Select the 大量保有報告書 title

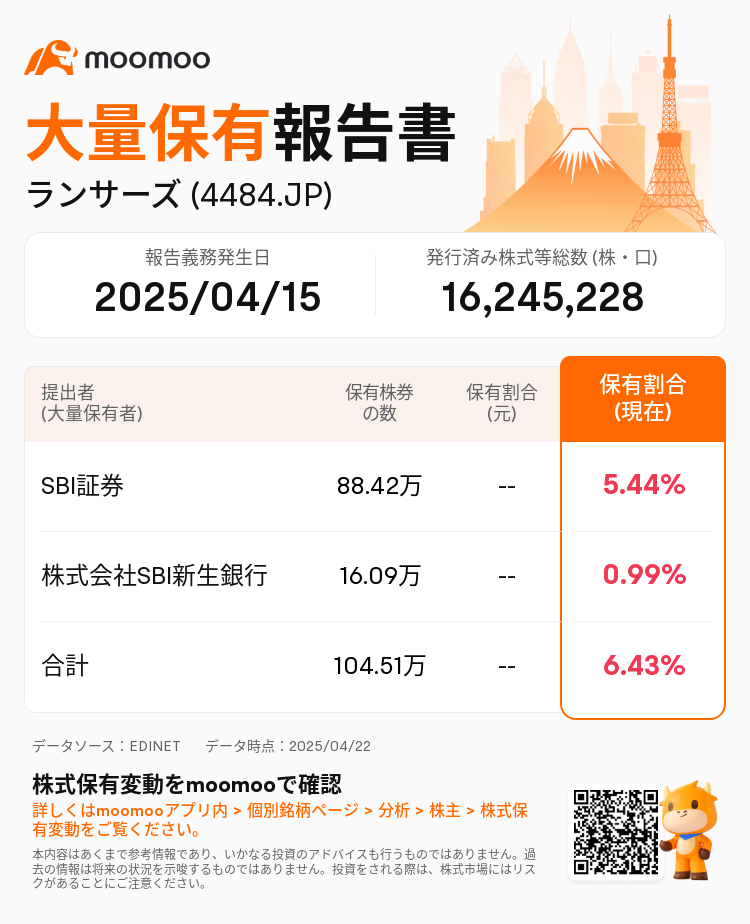[241, 133]
